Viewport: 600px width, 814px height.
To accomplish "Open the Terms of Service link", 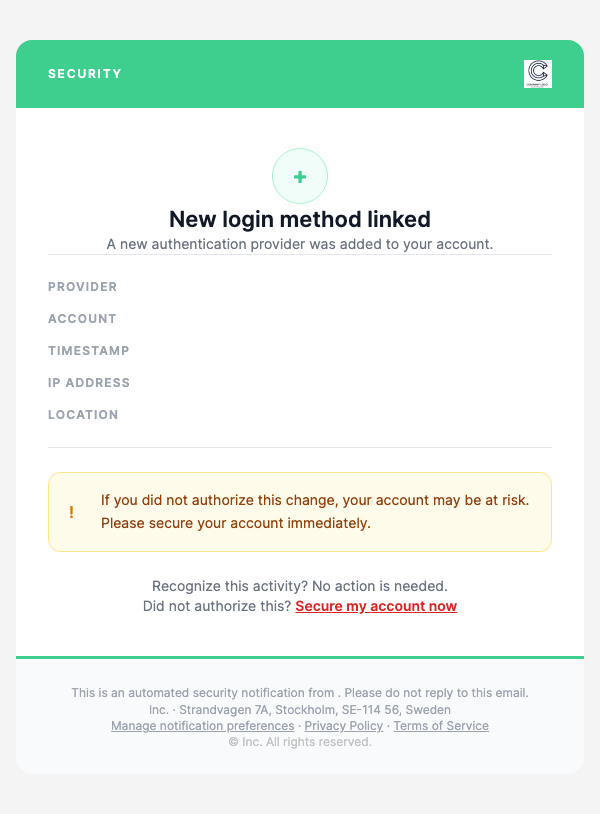I will click(440, 725).
